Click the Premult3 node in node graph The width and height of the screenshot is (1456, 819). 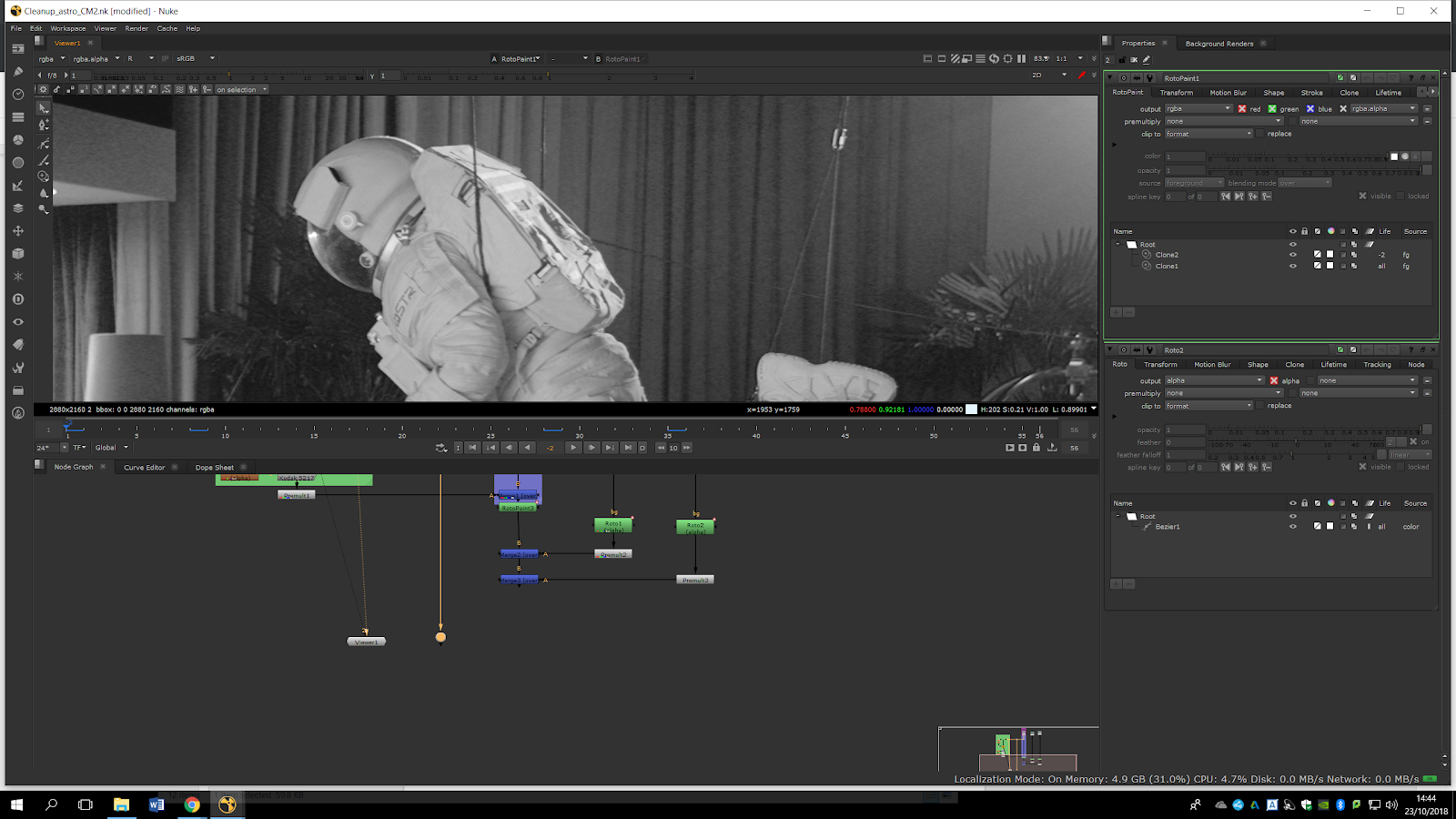695,580
